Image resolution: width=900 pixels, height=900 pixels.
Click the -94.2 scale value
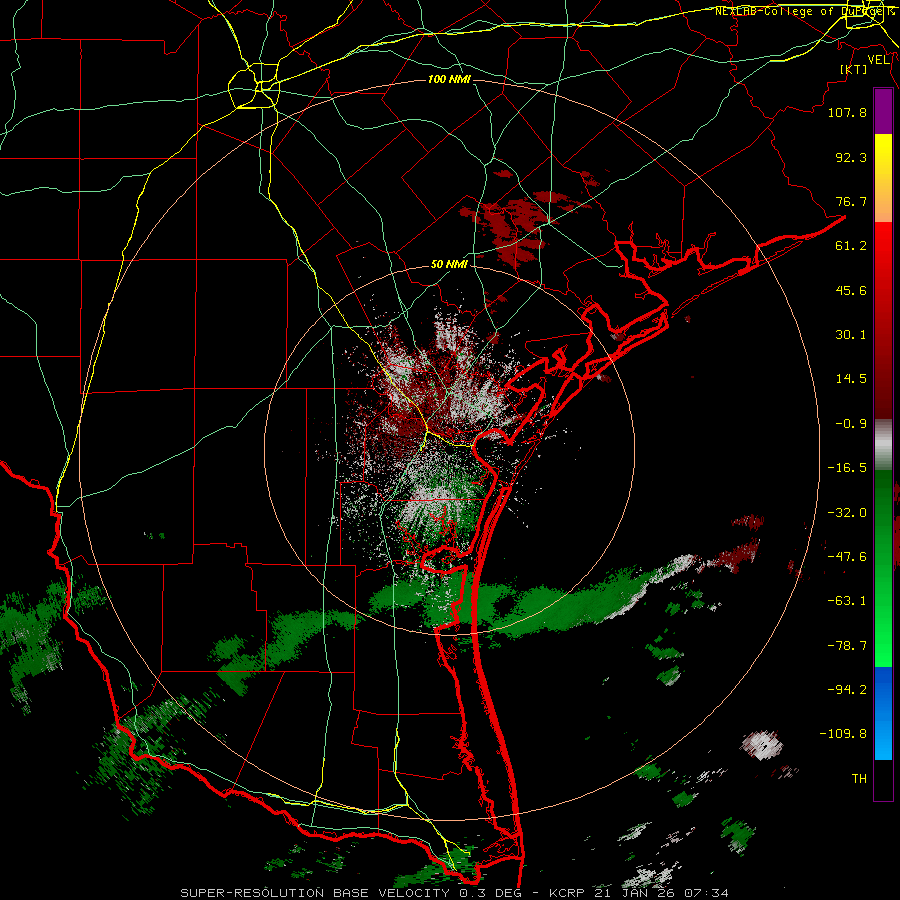[847, 690]
